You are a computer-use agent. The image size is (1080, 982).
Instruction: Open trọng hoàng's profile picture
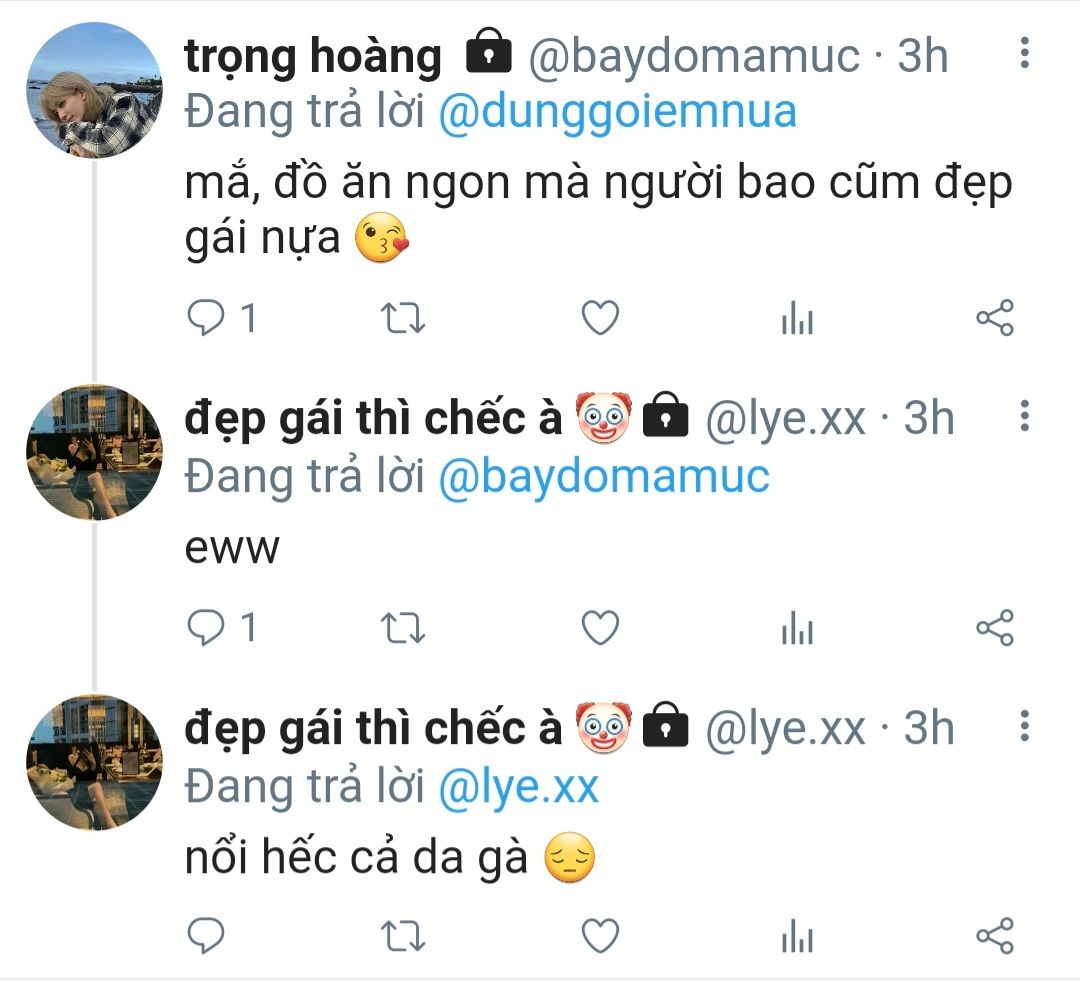click(x=94, y=91)
